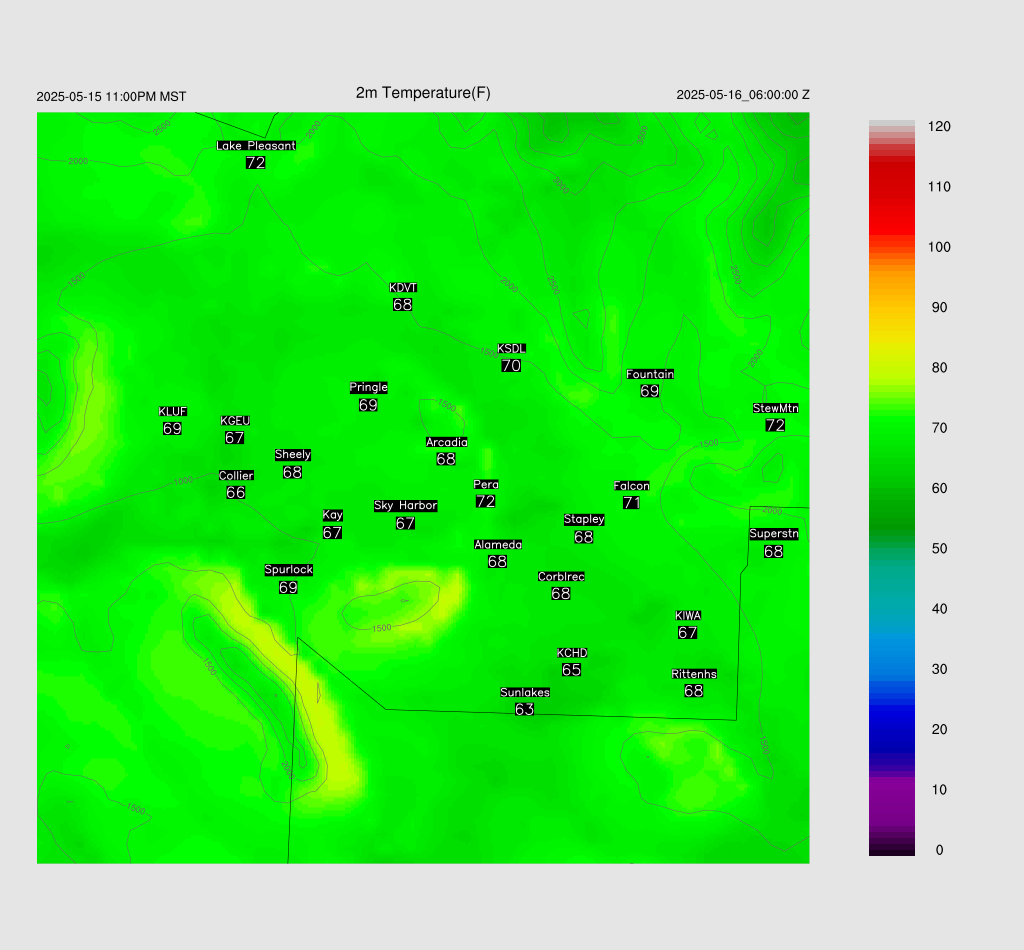Click KSDL temperature value 70
The image size is (1024, 950).
(511, 366)
